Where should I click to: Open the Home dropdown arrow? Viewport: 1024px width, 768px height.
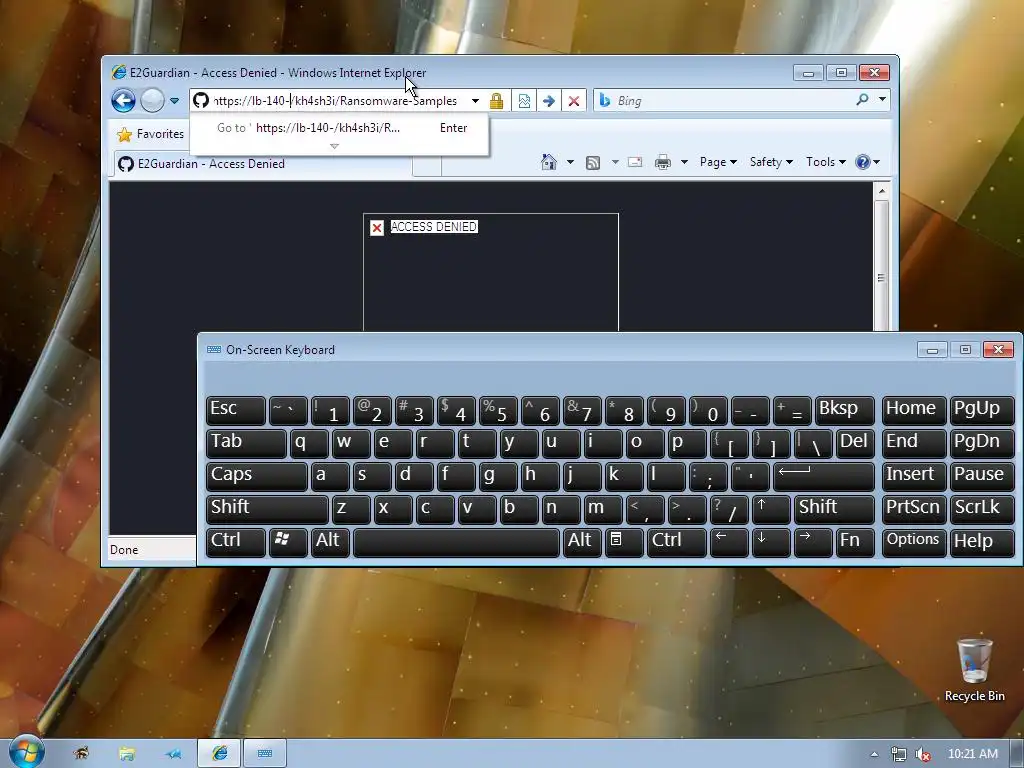[569, 162]
